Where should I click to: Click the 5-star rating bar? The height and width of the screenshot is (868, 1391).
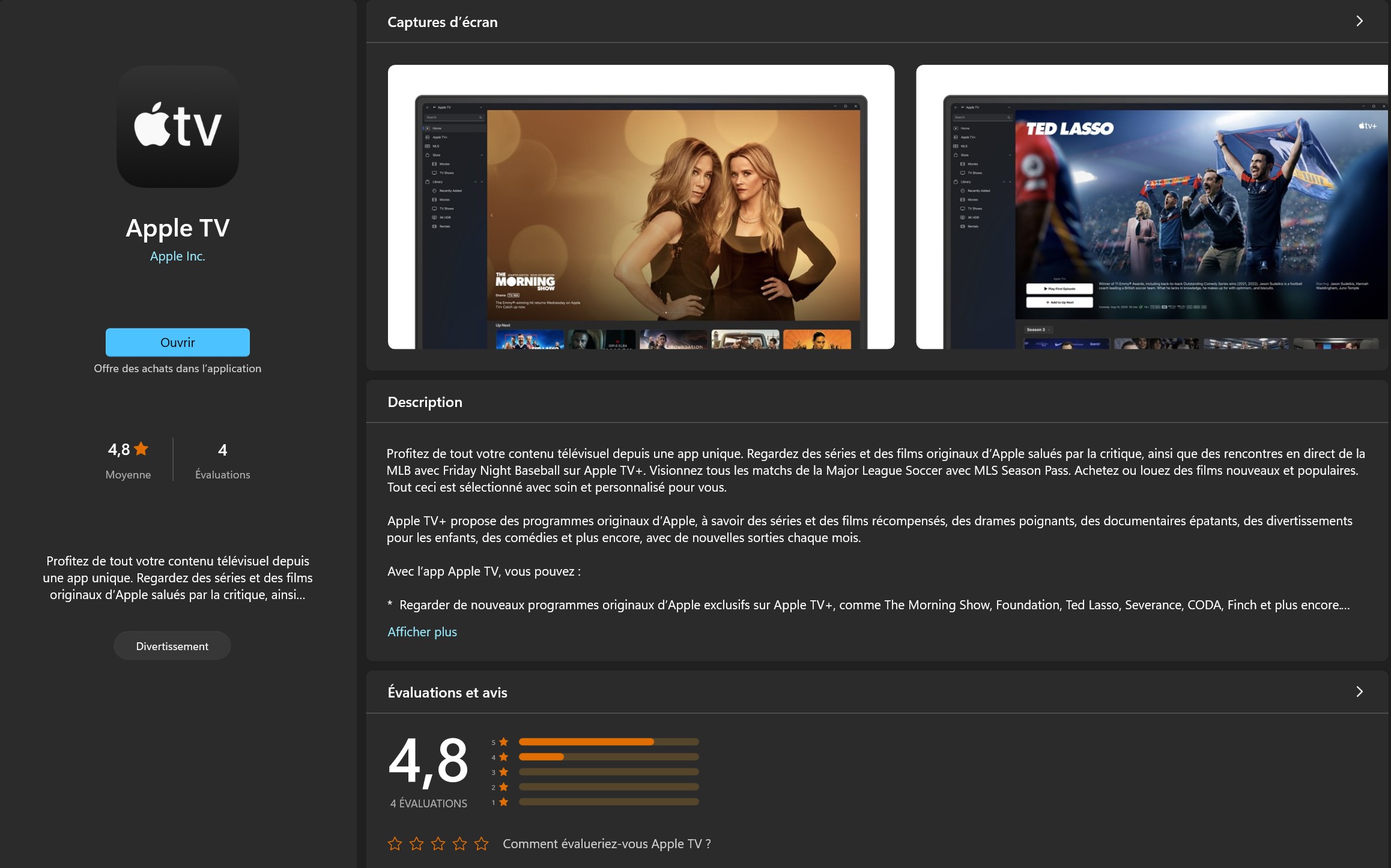[x=608, y=742]
